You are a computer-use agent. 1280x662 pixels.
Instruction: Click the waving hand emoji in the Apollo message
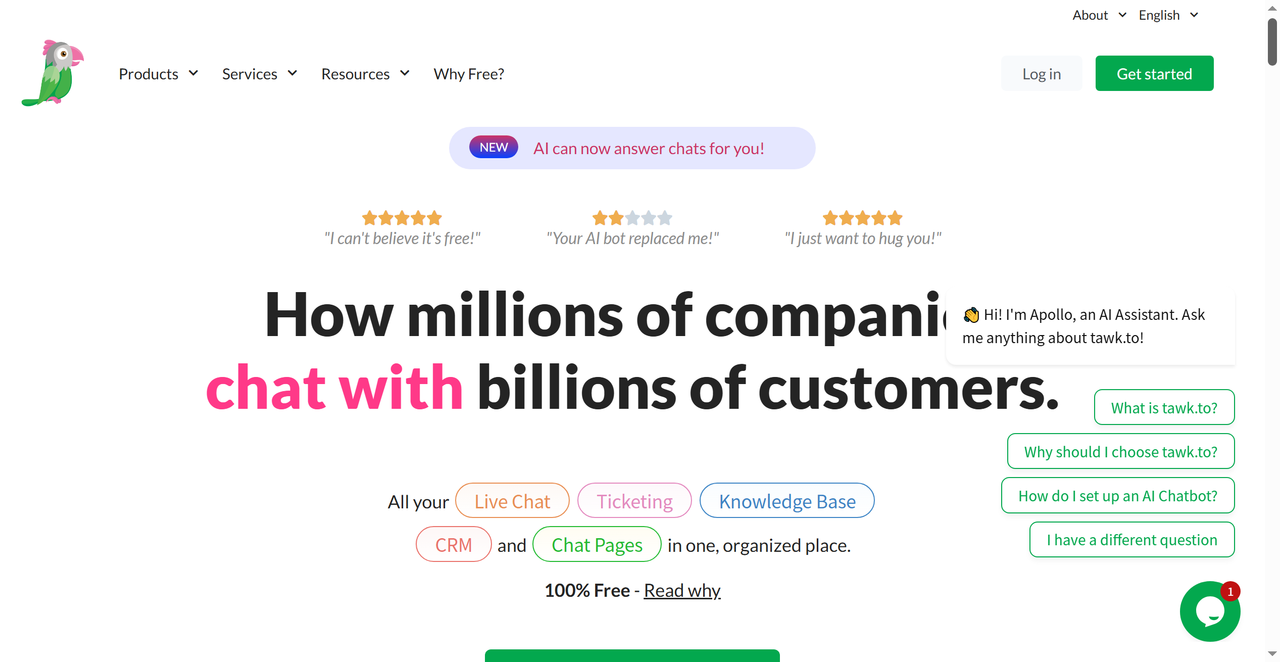971,315
